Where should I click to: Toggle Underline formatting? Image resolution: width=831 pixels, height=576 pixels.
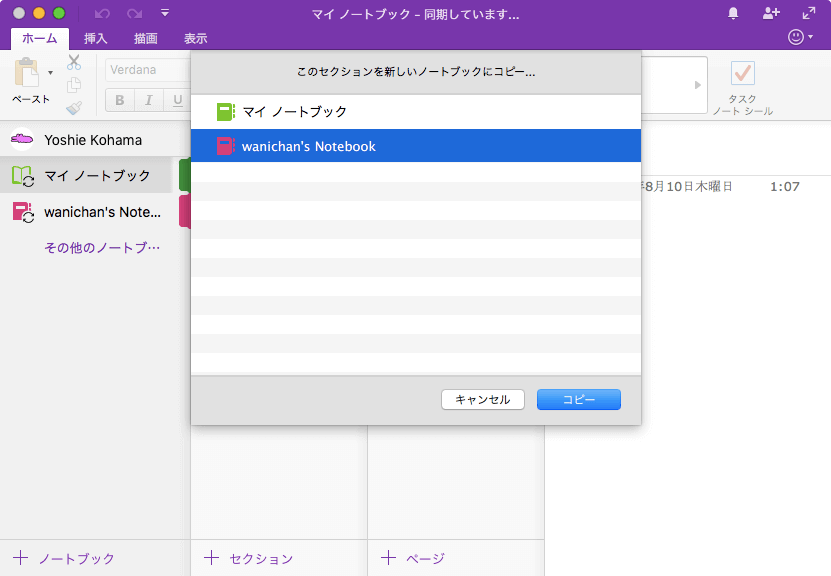pos(178,100)
